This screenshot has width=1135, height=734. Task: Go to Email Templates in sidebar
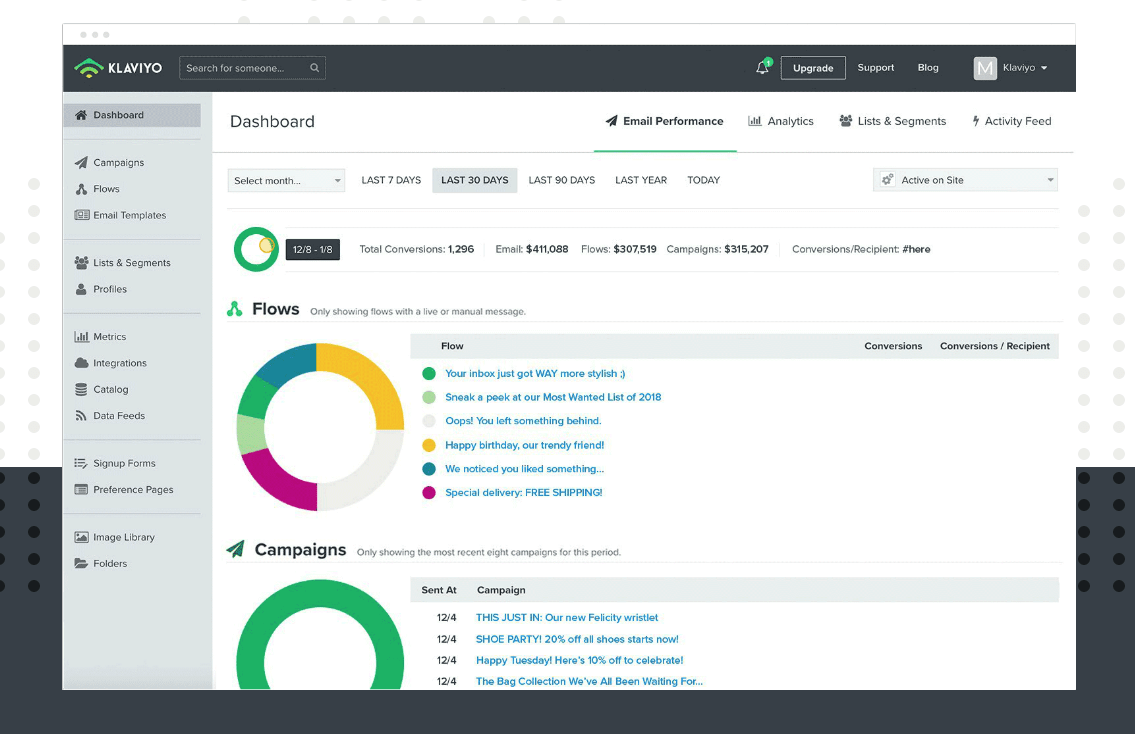(129, 215)
